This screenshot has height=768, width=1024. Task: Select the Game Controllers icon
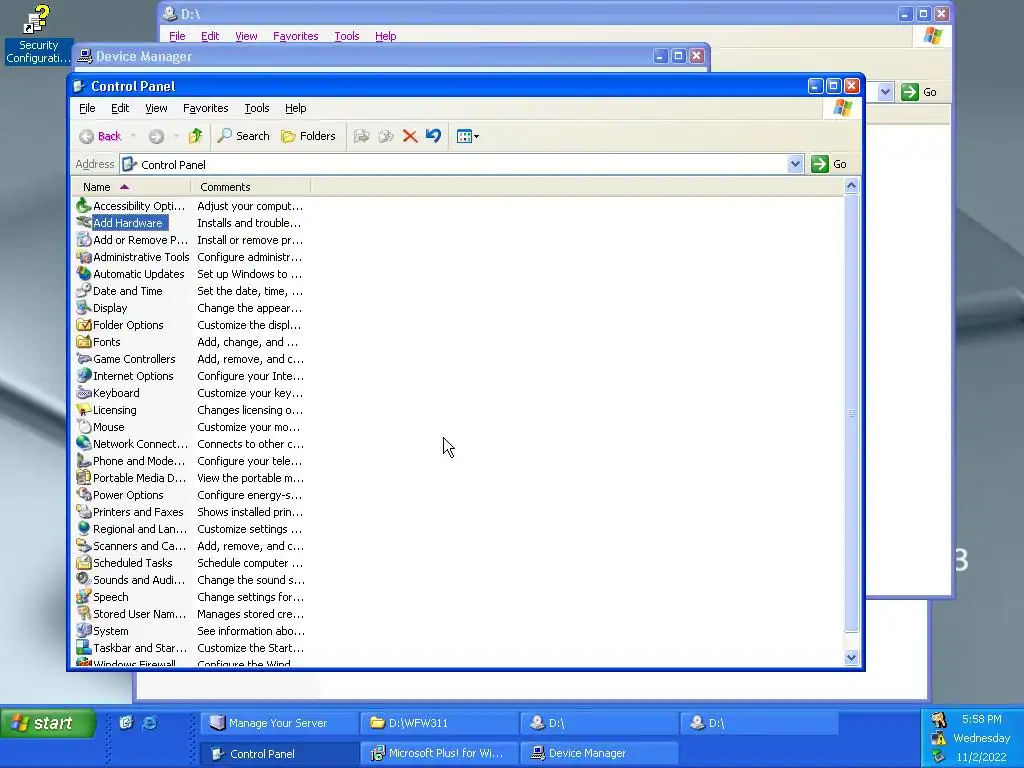[84, 359]
